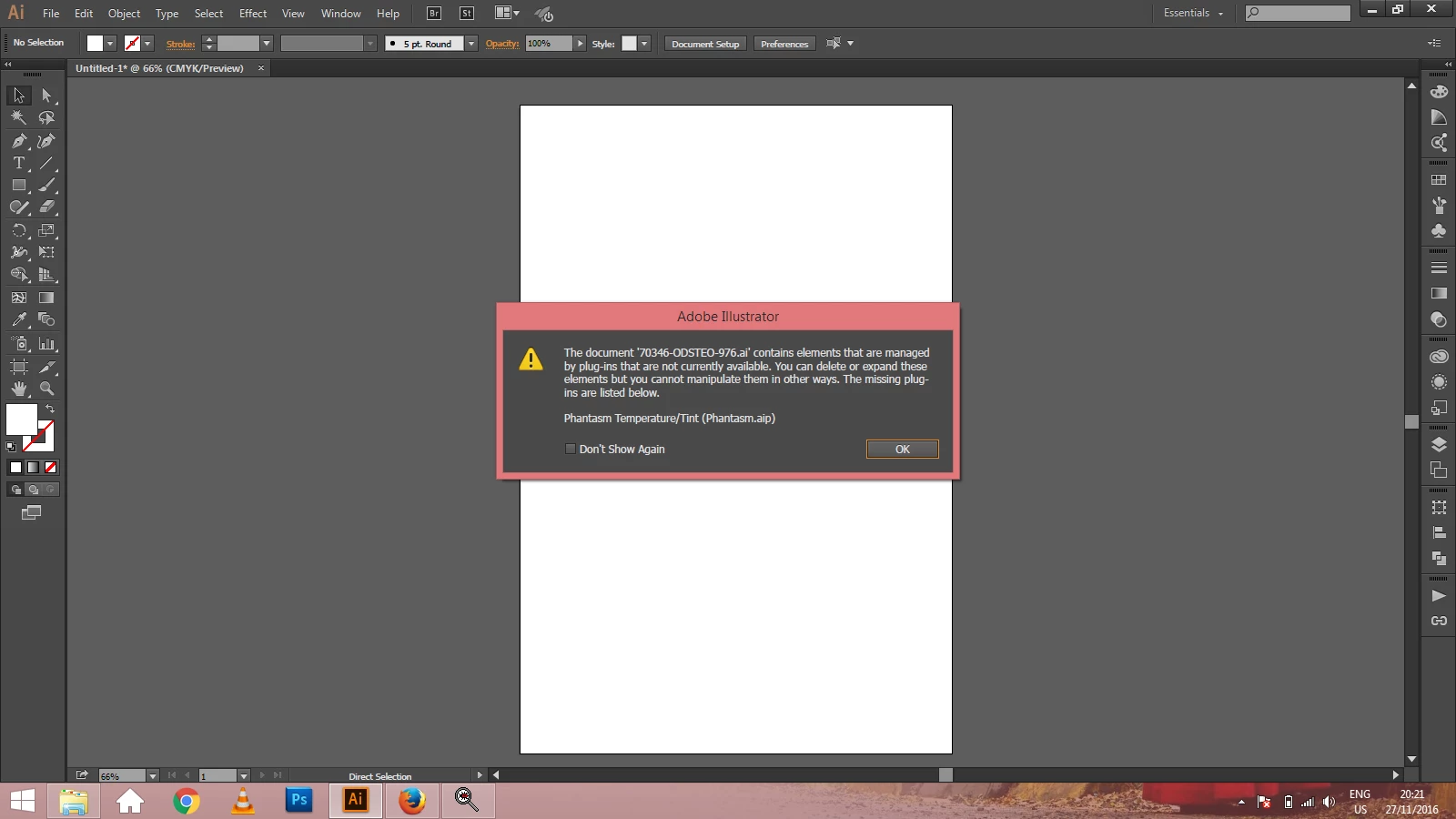Select the Line Segment tool
Image resolution: width=1456 pixels, height=819 pixels.
point(46,163)
